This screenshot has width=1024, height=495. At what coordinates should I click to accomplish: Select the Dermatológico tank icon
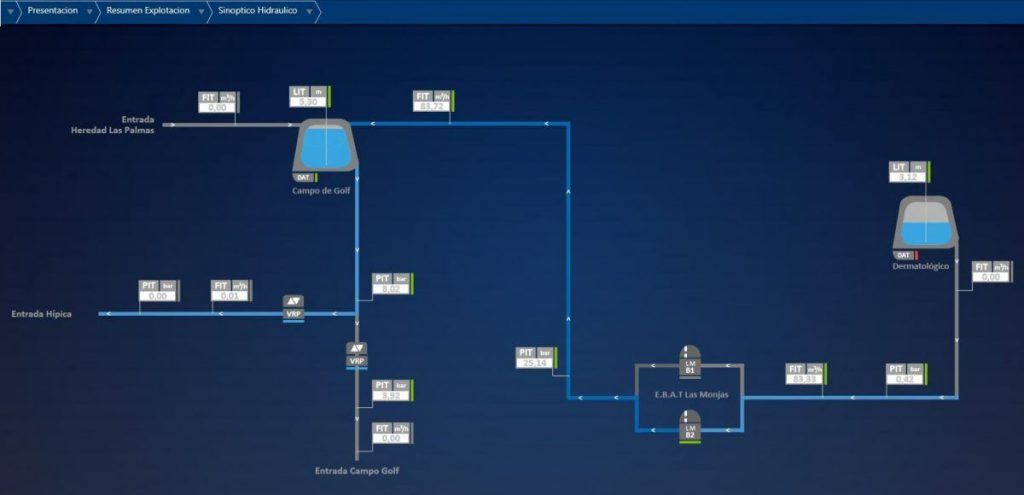(x=926, y=222)
